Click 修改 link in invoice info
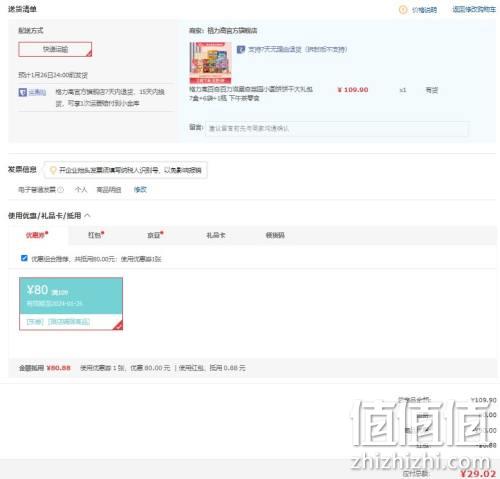Image resolution: width=500 pixels, height=479 pixels. point(140,190)
